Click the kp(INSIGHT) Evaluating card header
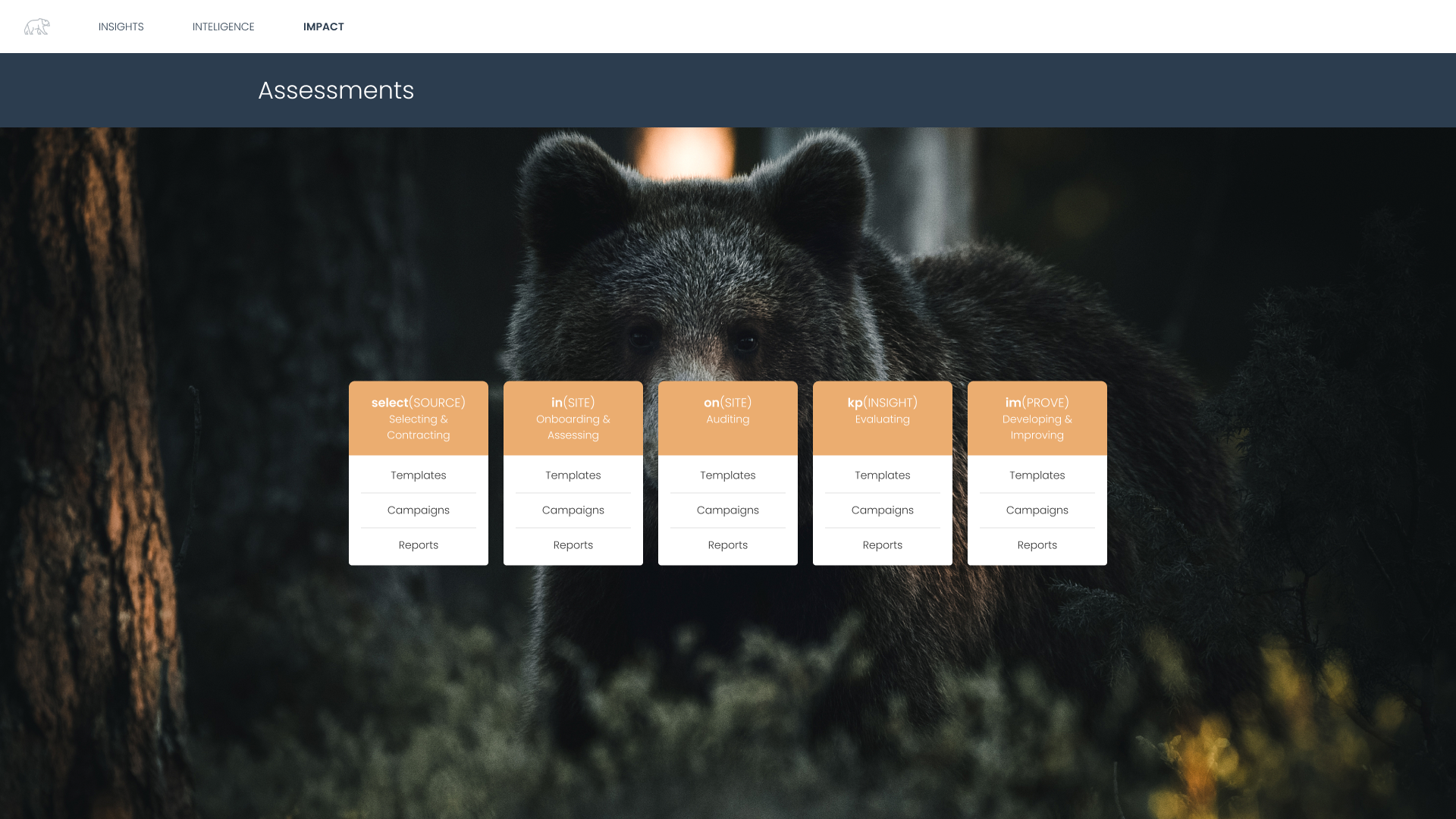The height and width of the screenshot is (819, 1456). 882,410
